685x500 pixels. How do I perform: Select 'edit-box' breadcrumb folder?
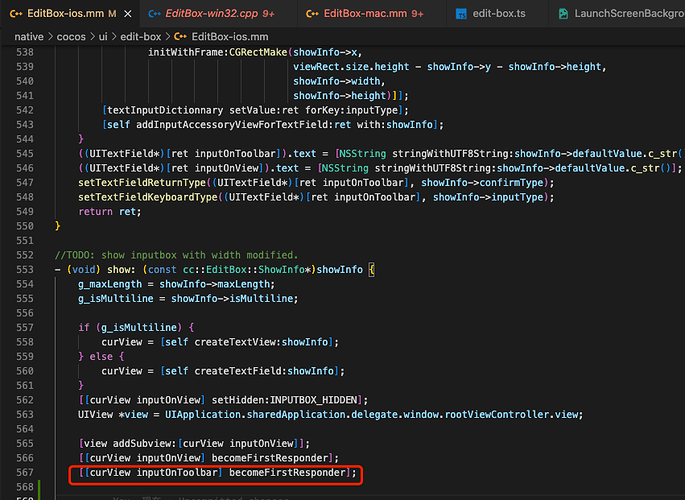[x=141, y=37]
